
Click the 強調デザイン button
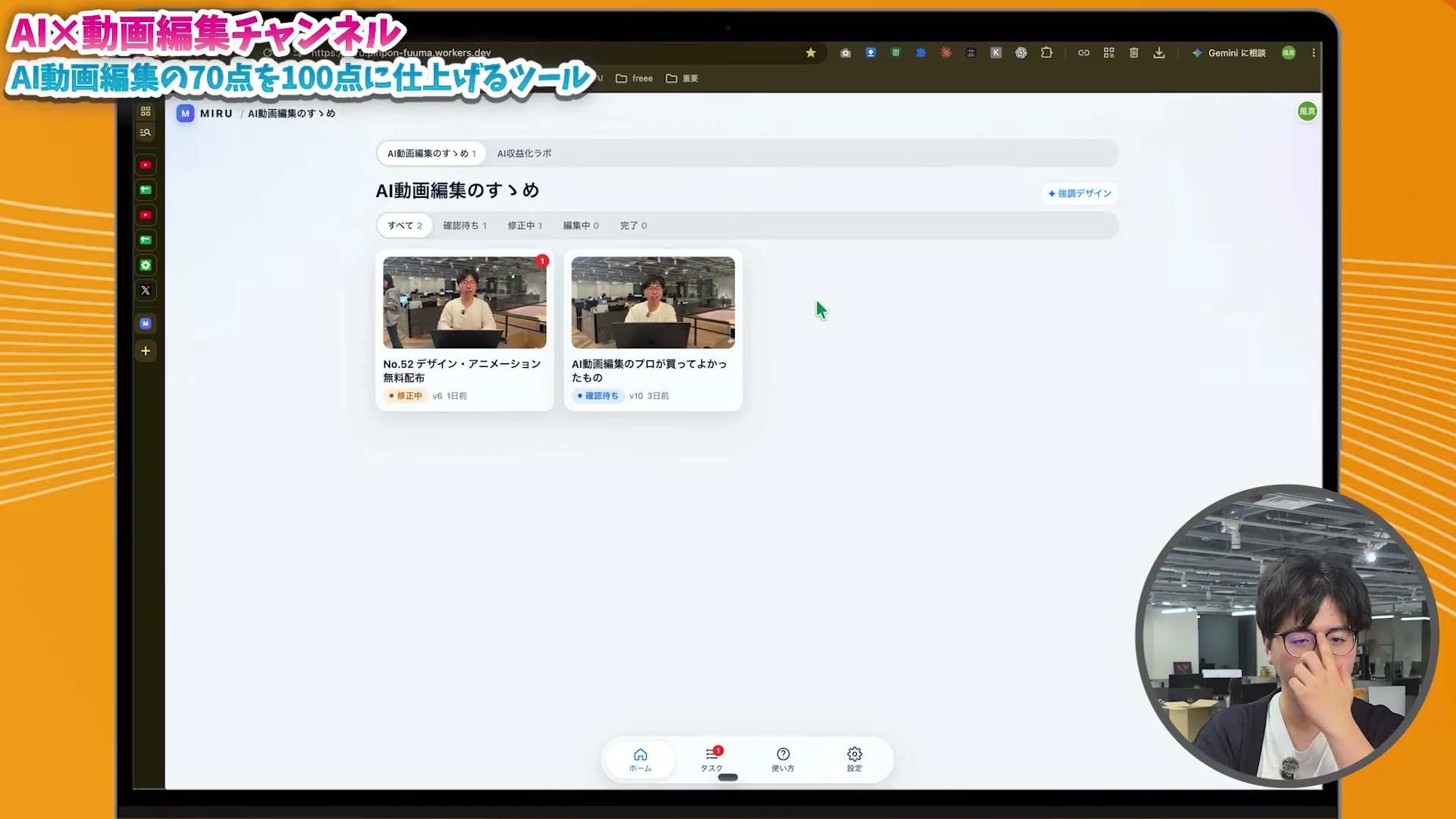(1080, 193)
